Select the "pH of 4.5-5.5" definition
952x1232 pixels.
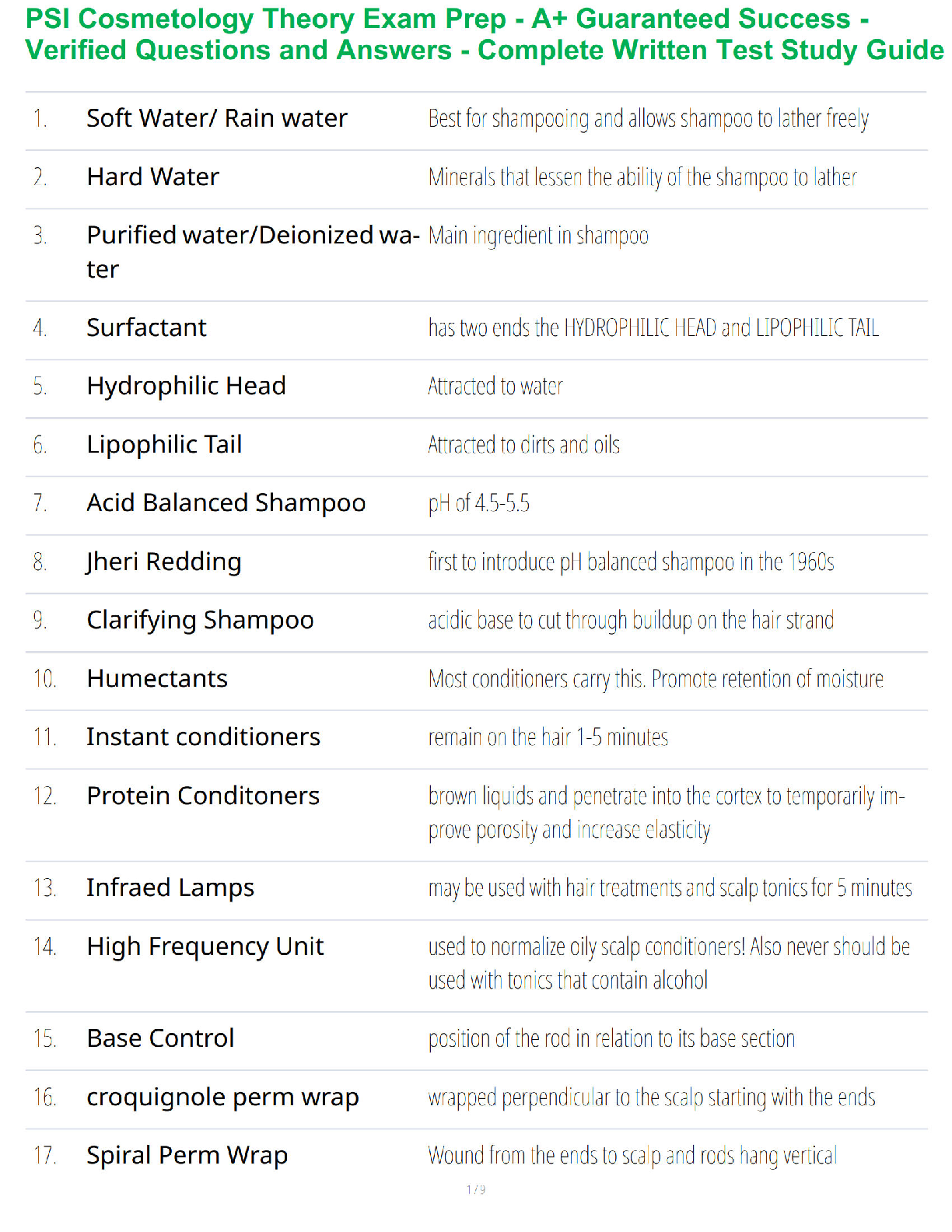tap(478, 503)
